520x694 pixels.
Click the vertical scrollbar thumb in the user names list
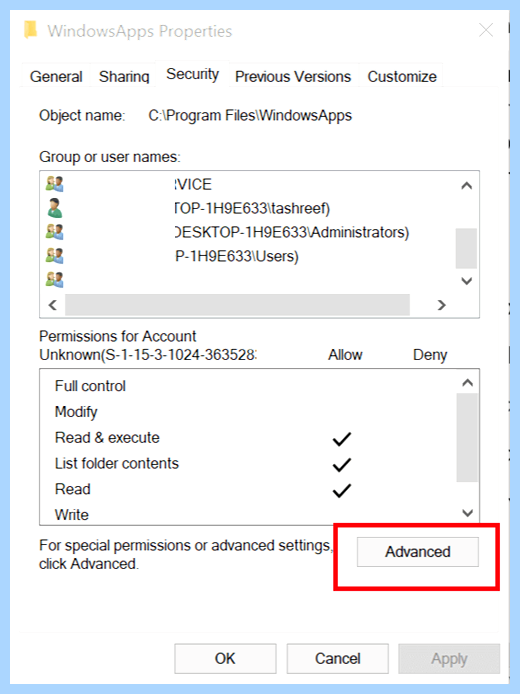[466, 248]
